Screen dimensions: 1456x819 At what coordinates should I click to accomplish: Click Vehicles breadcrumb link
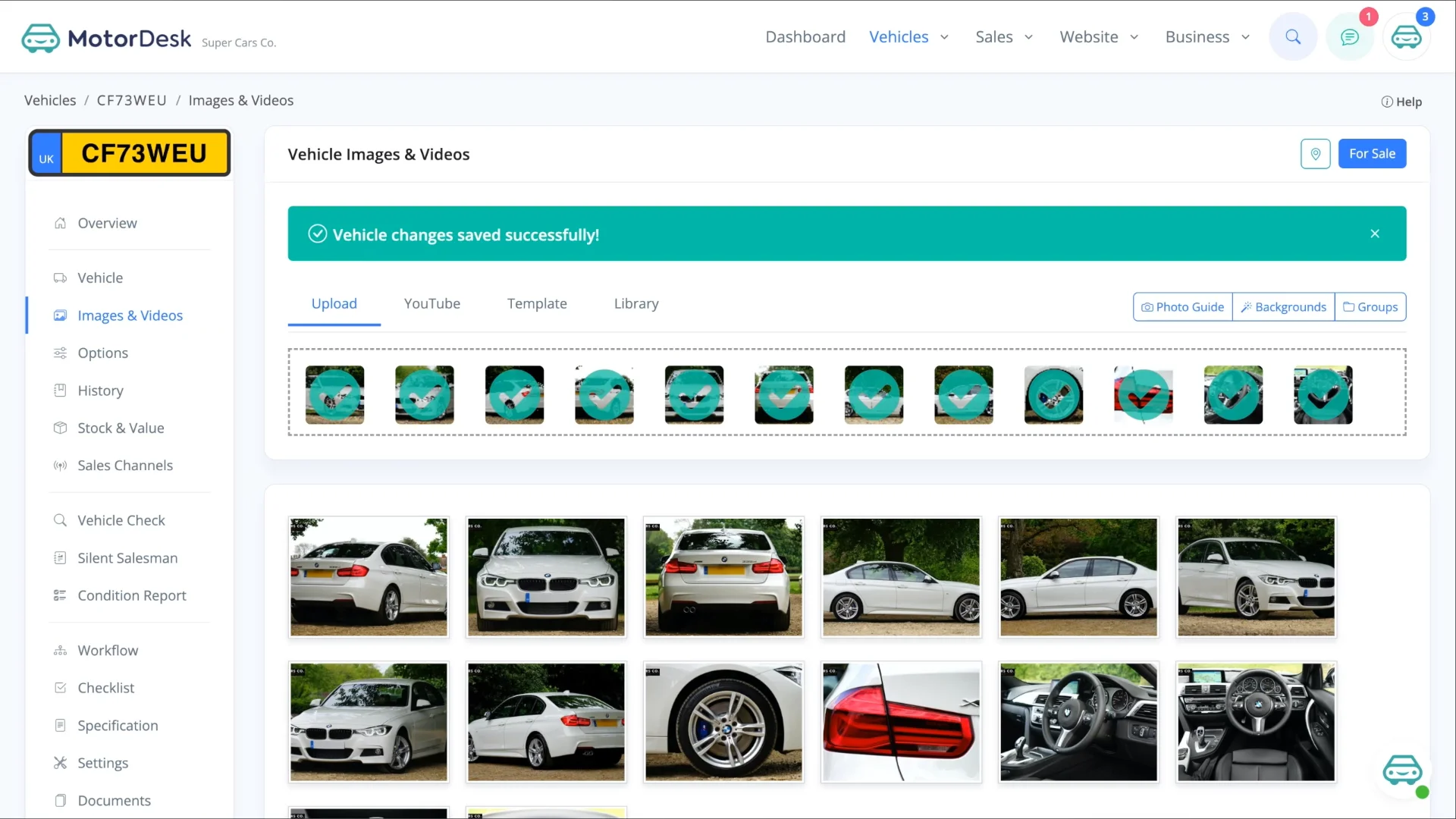50,100
